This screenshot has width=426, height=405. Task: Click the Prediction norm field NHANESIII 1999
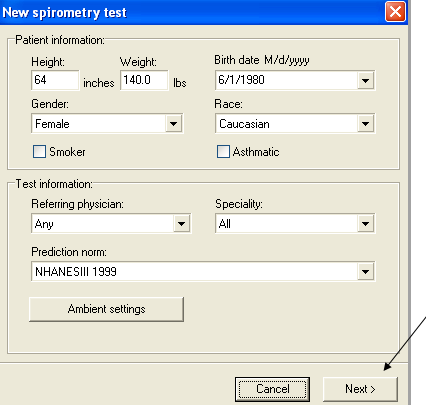(x=203, y=272)
